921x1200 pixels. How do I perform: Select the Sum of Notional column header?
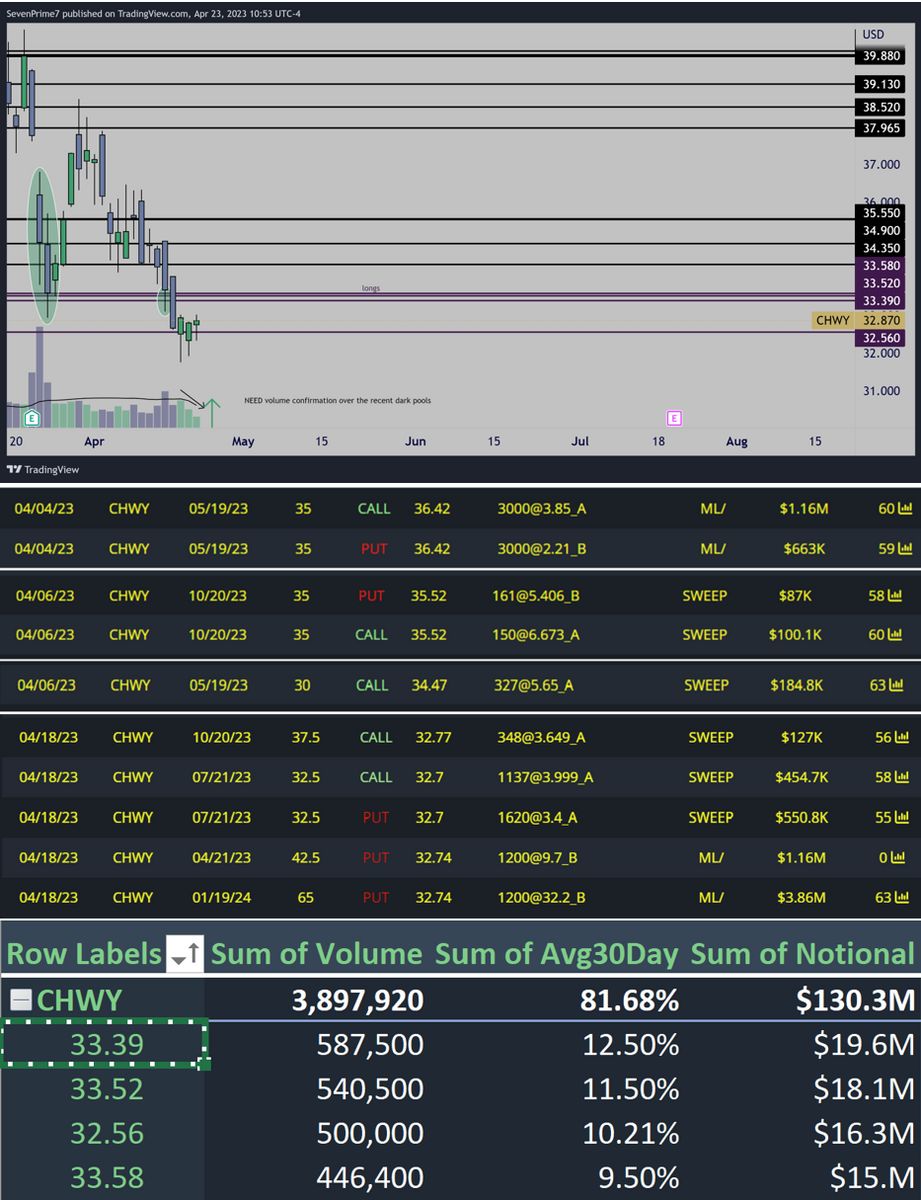tap(804, 955)
